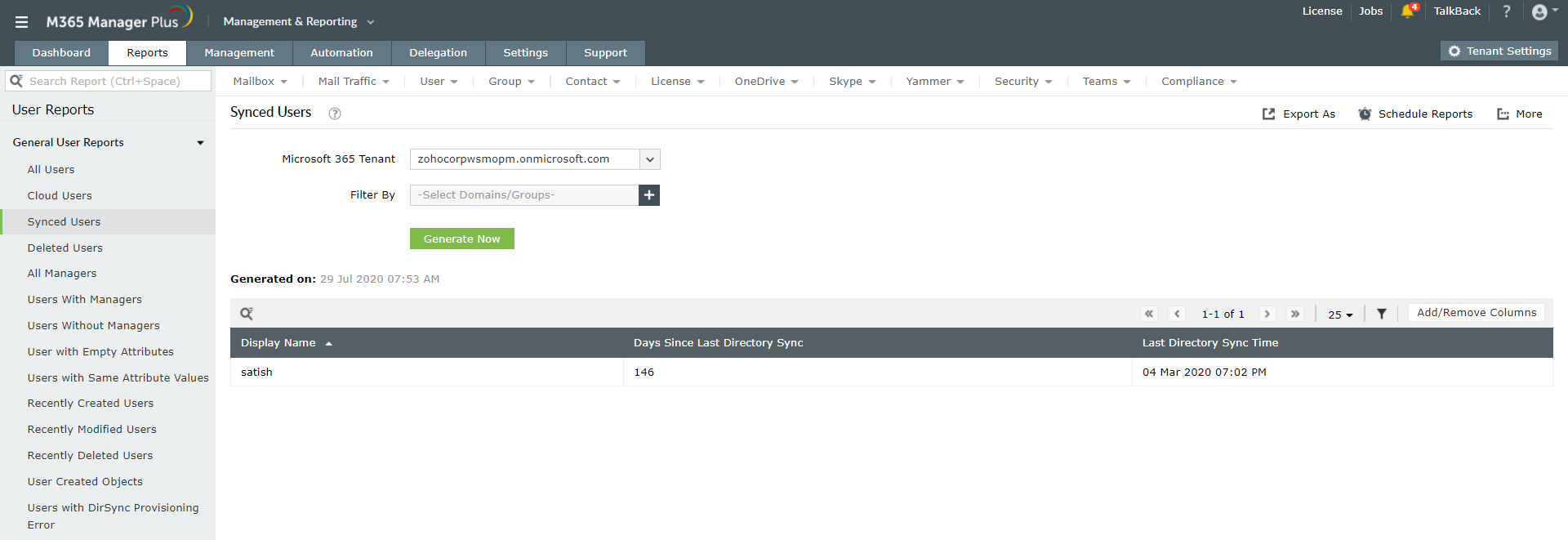Image resolution: width=1568 pixels, height=540 pixels.
Task: Expand the Group reports dropdown
Action: click(511, 82)
